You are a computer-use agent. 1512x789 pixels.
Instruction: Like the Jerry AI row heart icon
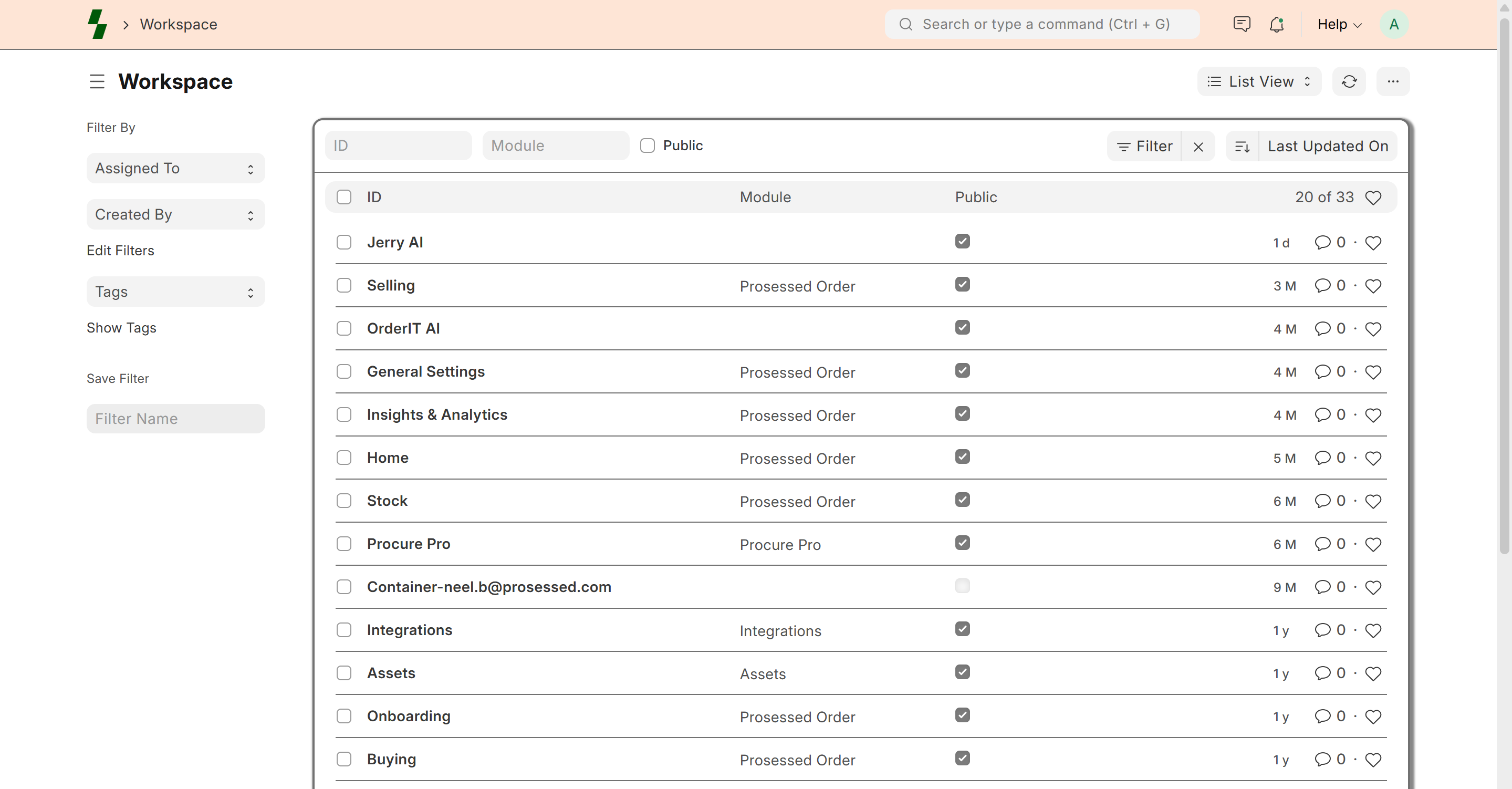click(1373, 243)
